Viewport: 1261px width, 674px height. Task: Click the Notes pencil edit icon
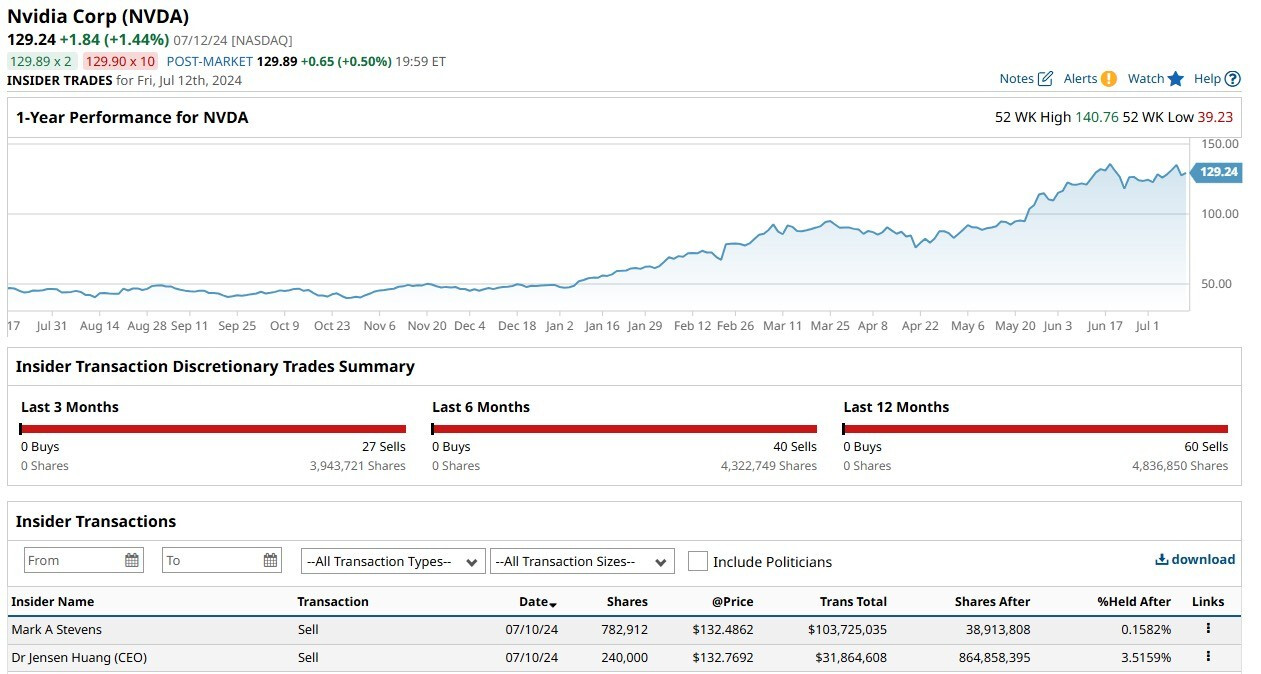point(1045,79)
